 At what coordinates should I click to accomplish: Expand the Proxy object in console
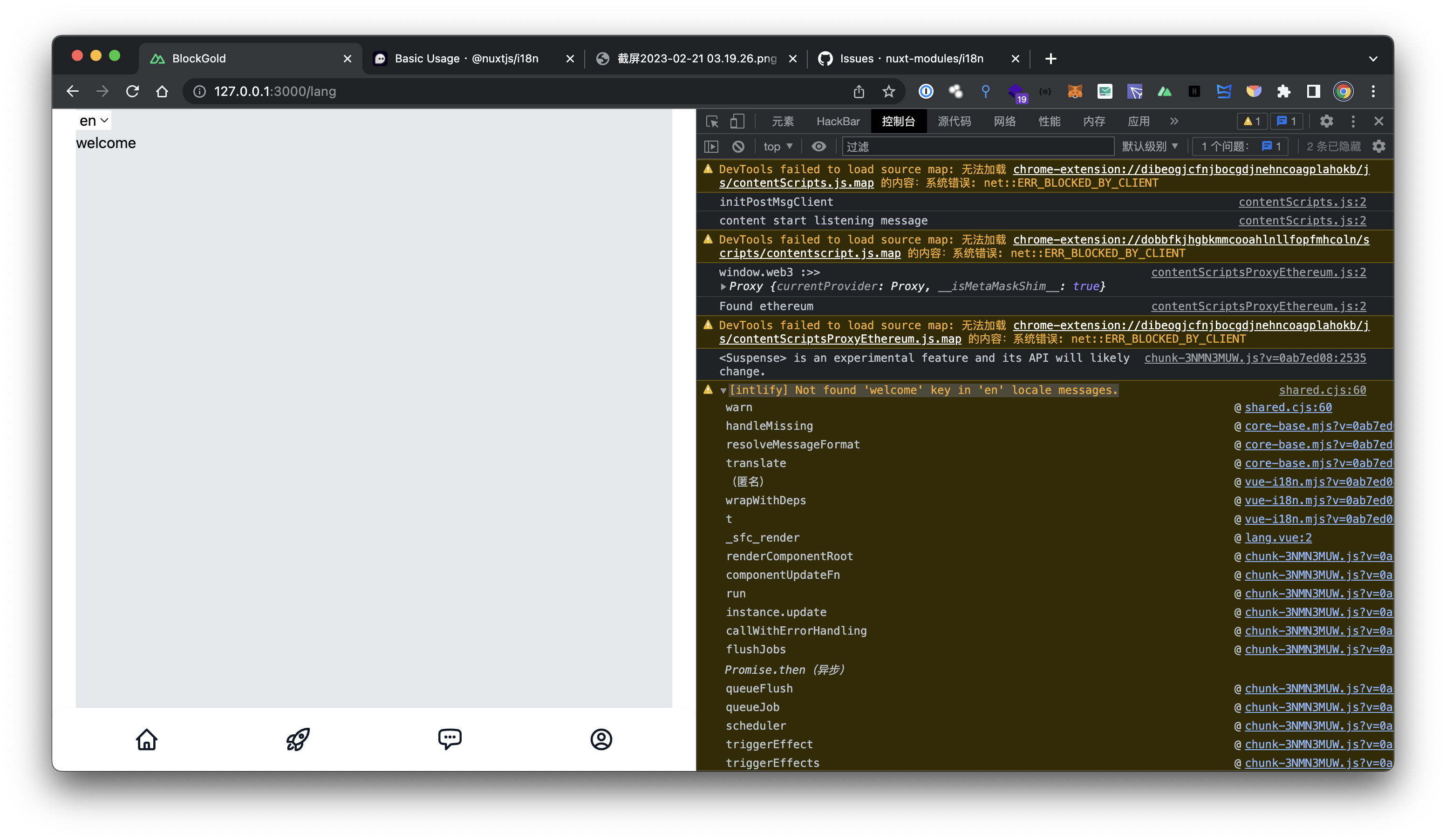click(723, 287)
